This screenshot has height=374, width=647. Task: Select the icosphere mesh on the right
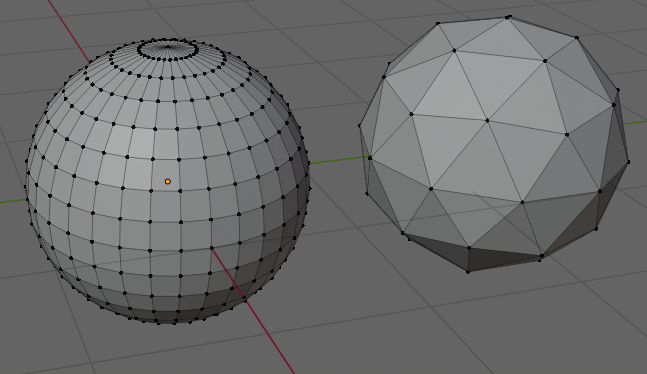click(x=494, y=144)
